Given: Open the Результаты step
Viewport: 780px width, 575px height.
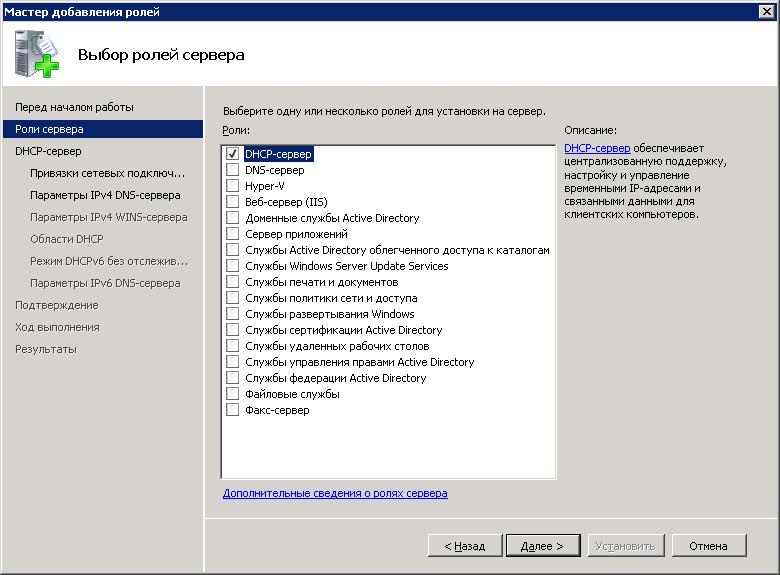Looking at the screenshot, I should (46, 349).
